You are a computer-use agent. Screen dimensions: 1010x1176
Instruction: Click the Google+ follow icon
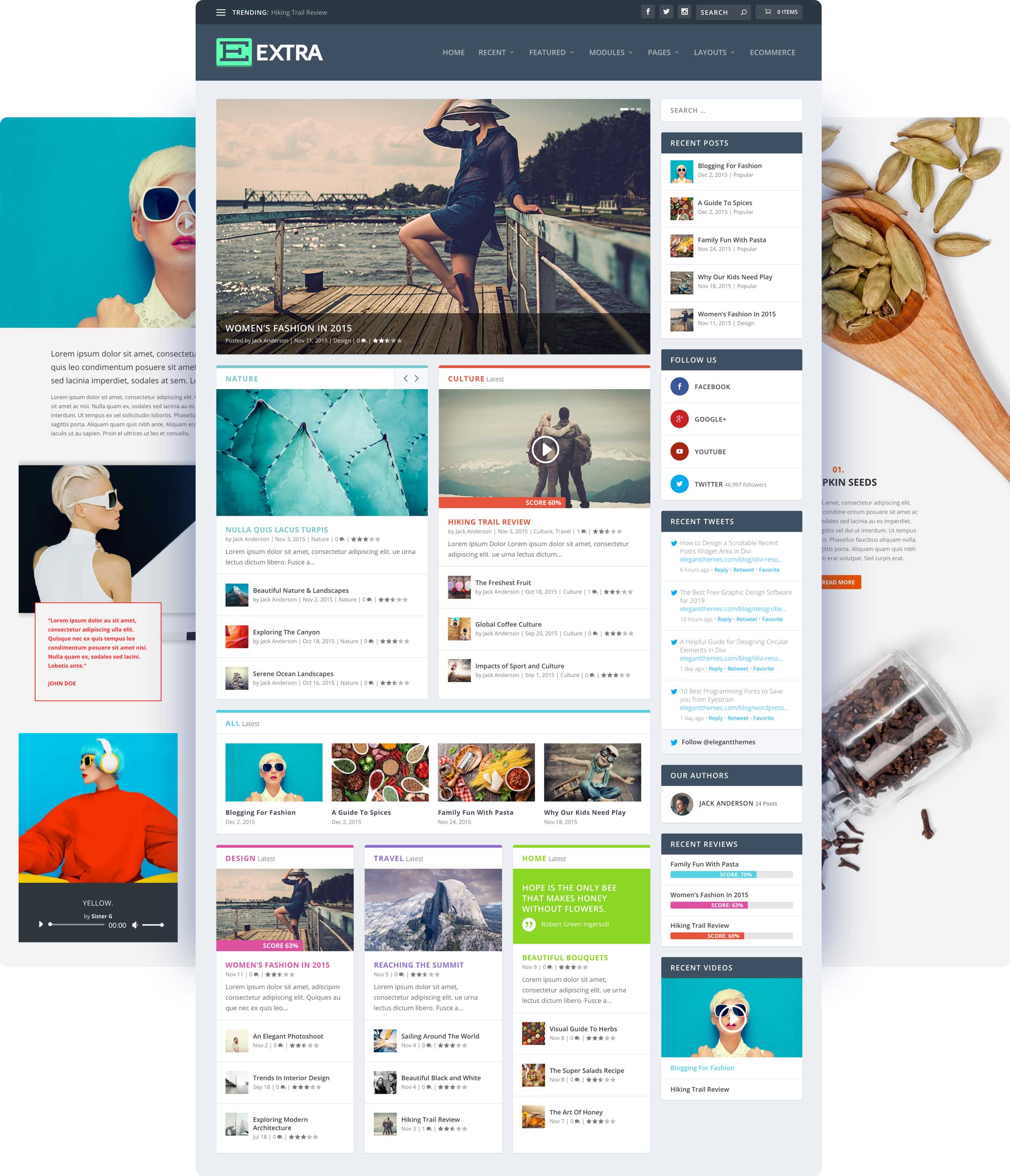point(679,419)
